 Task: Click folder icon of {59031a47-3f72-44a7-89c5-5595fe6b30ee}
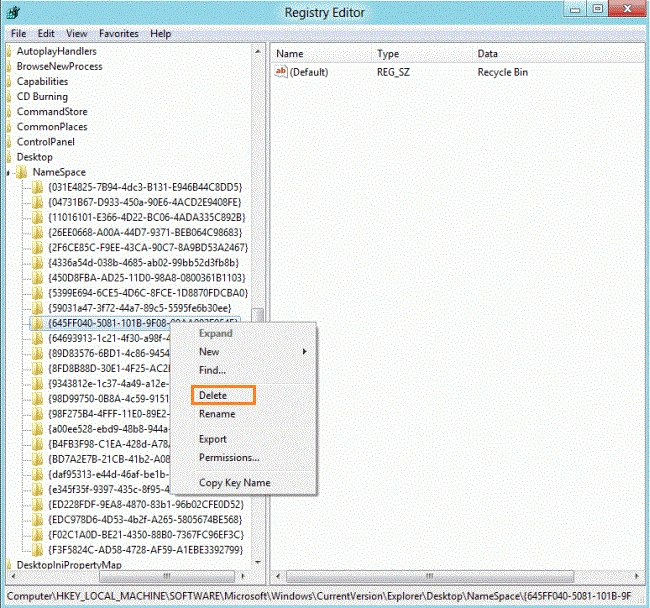point(37,308)
